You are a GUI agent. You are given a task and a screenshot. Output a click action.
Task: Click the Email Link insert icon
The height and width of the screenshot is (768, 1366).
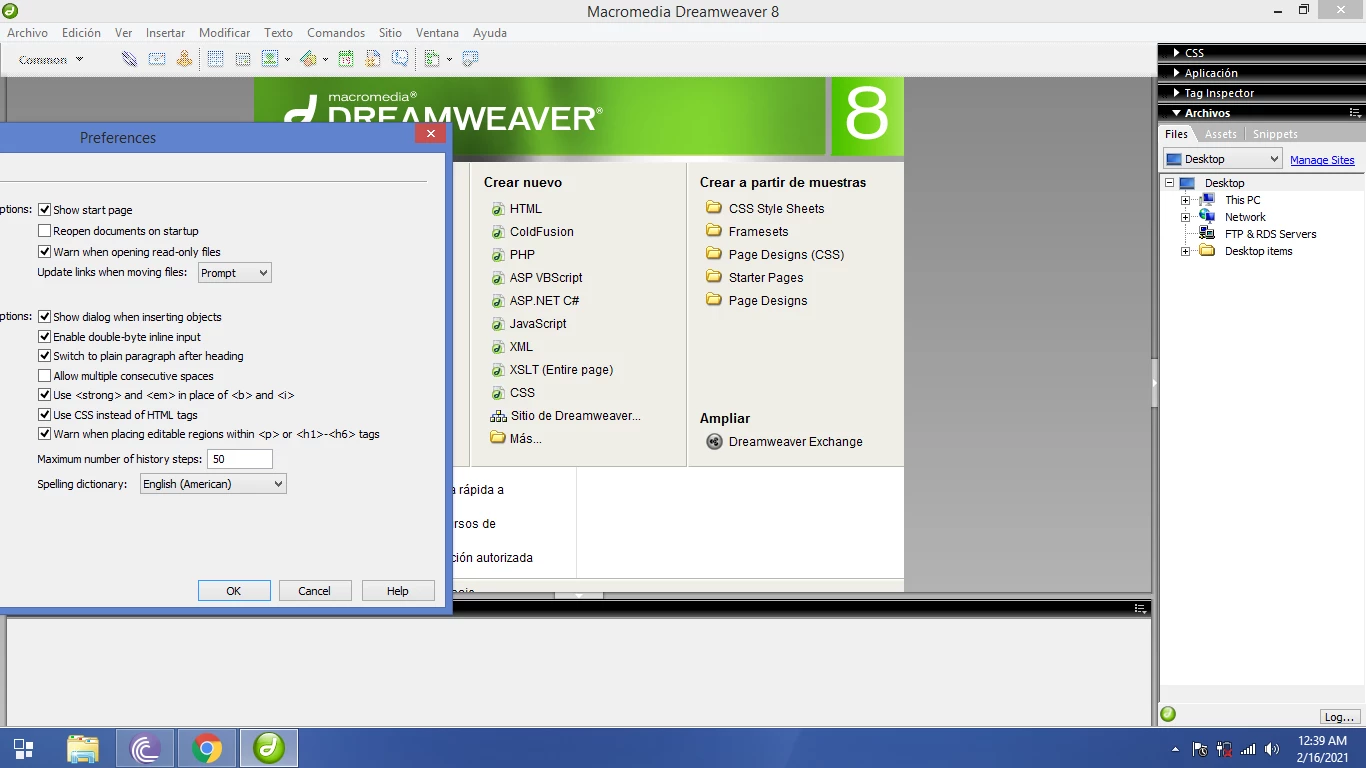(157, 59)
